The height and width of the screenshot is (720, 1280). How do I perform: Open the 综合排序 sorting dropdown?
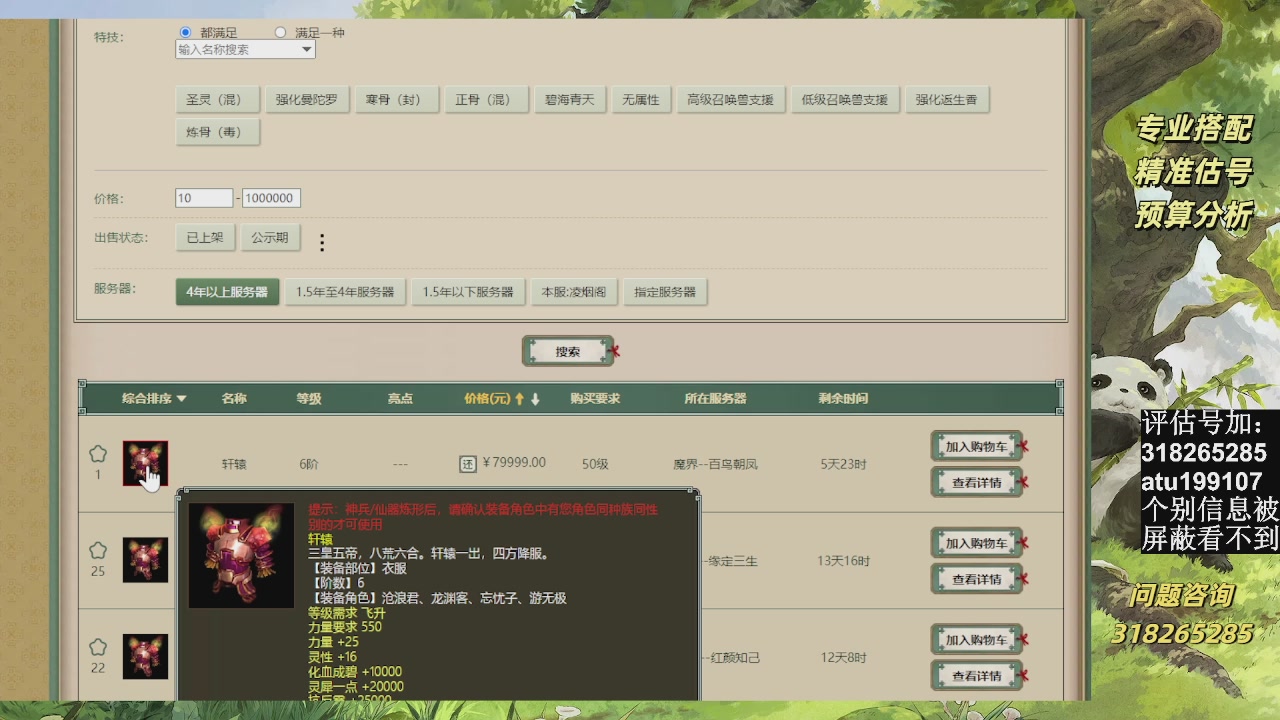pyautogui.click(x=152, y=397)
